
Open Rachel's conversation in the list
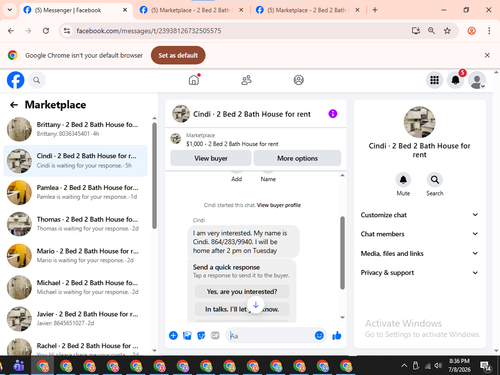(x=76, y=347)
